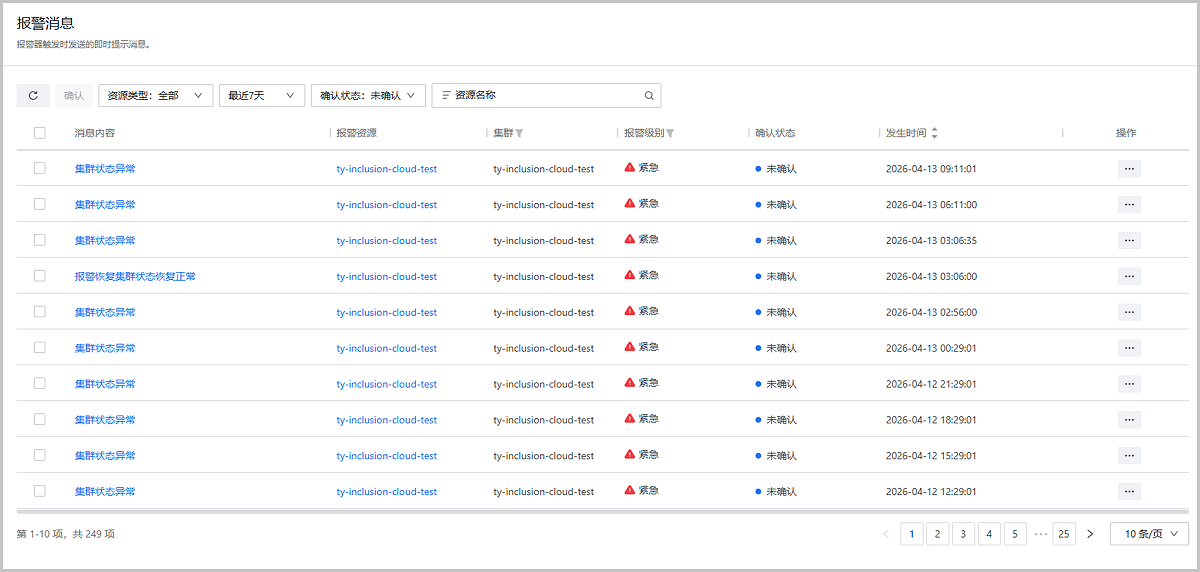Image resolution: width=1200 pixels, height=572 pixels.
Task: Change the 10 条/页 page size
Action: [x=1149, y=534]
